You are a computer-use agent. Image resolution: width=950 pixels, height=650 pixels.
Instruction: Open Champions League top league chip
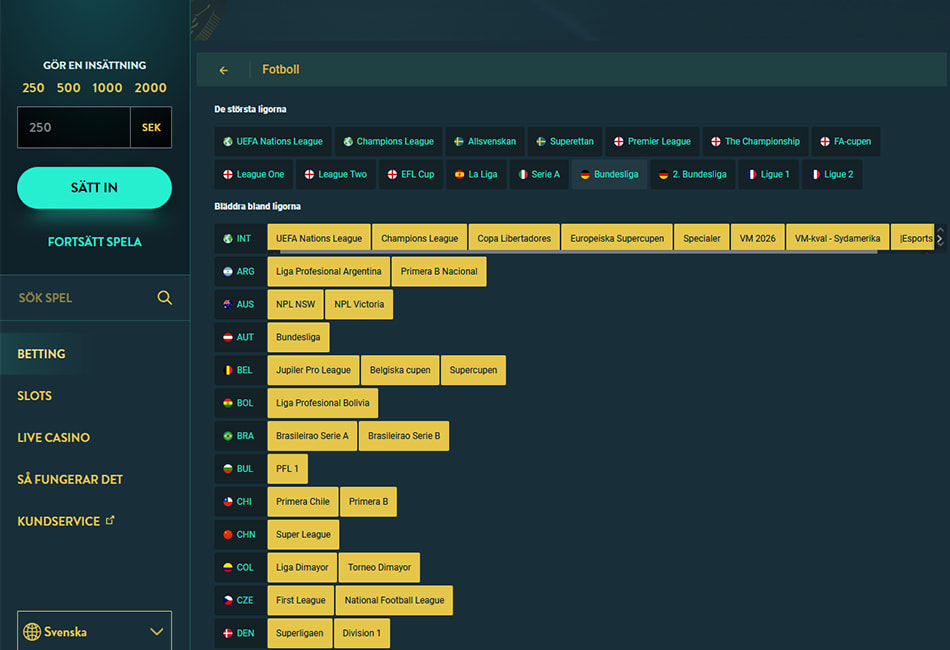point(389,141)
